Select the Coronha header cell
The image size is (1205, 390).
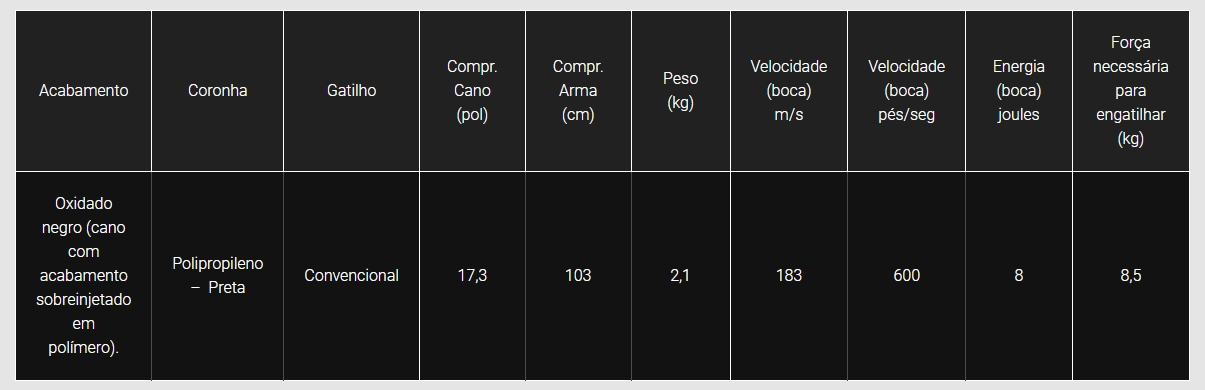pyautogui.click(x=217, y=91)
